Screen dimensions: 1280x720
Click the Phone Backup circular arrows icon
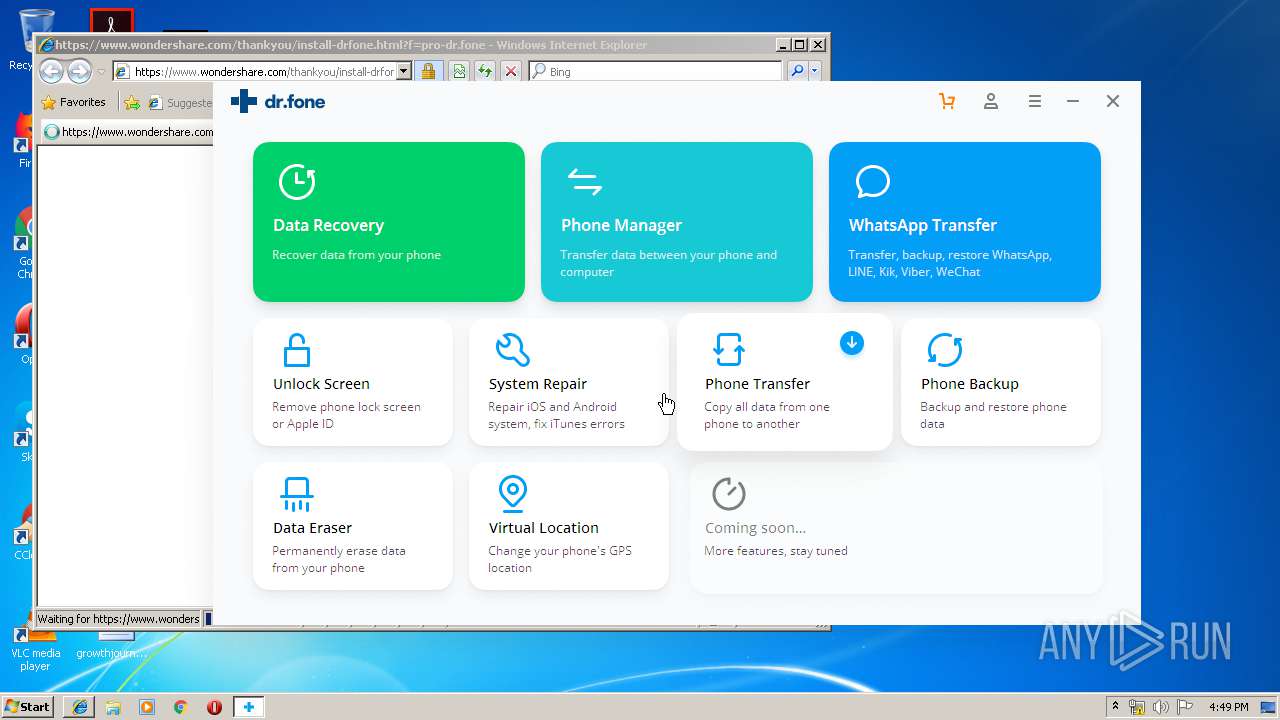tap(945, 350)
